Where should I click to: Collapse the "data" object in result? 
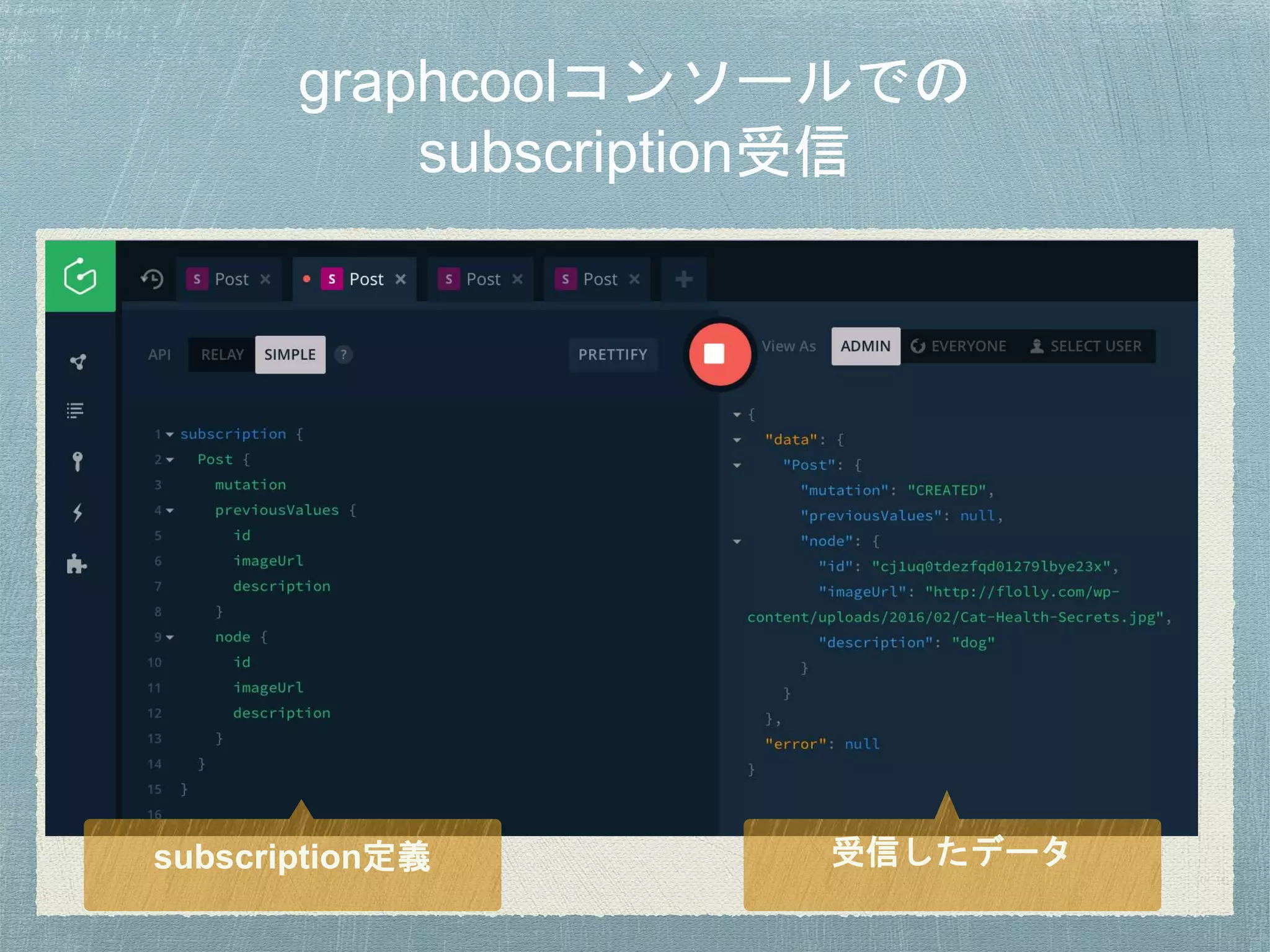(x=737, y=440)
